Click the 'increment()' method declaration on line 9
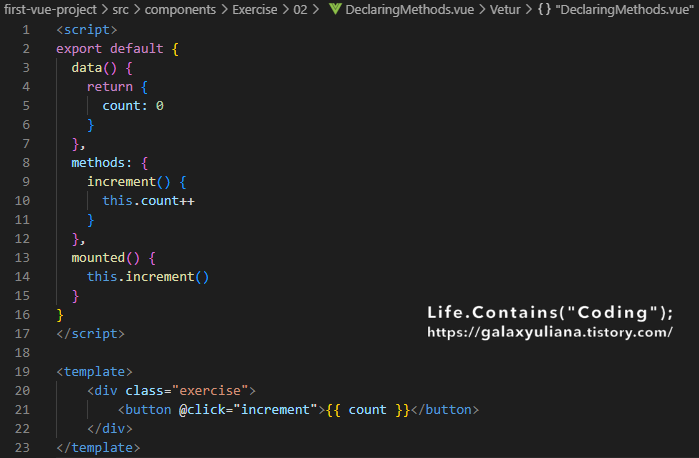699x458 pixels. coord(129,182)
